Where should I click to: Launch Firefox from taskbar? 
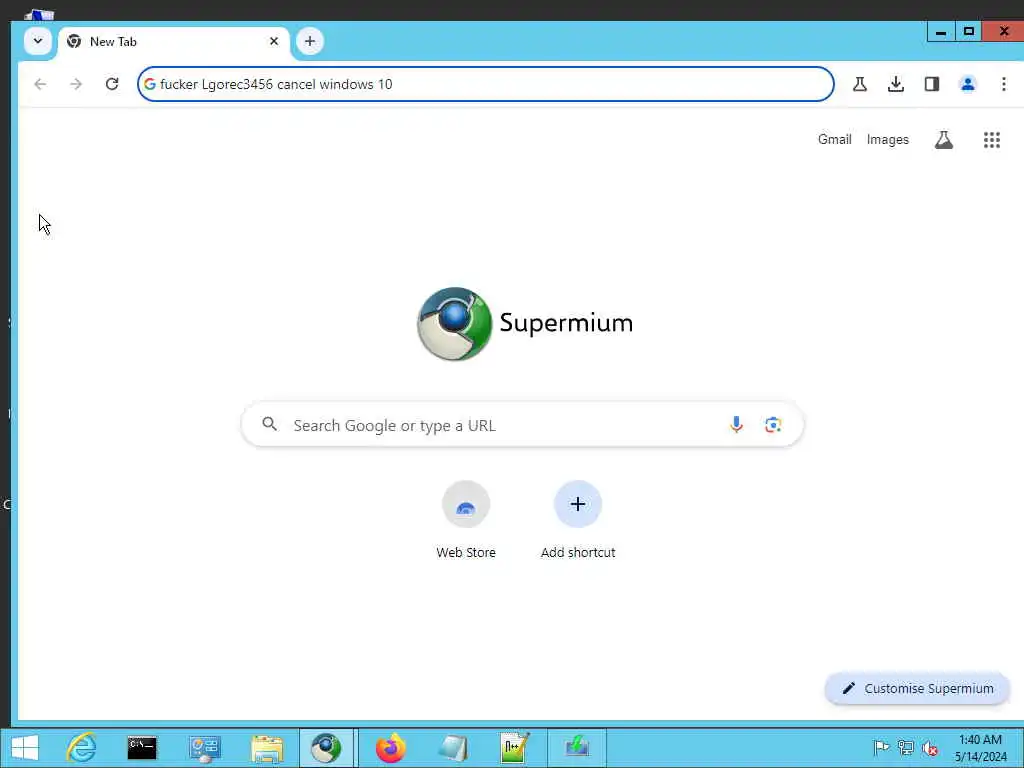tap(390, 748)
